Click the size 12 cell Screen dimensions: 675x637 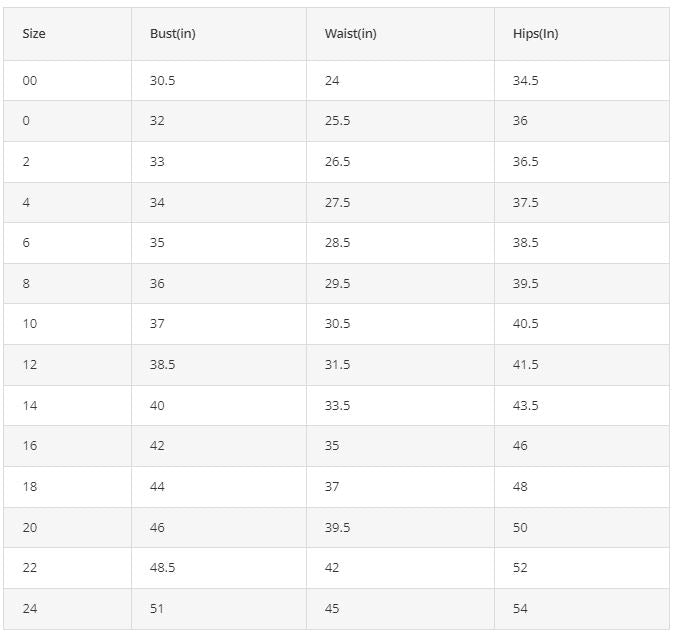click(x=29, y=365)
